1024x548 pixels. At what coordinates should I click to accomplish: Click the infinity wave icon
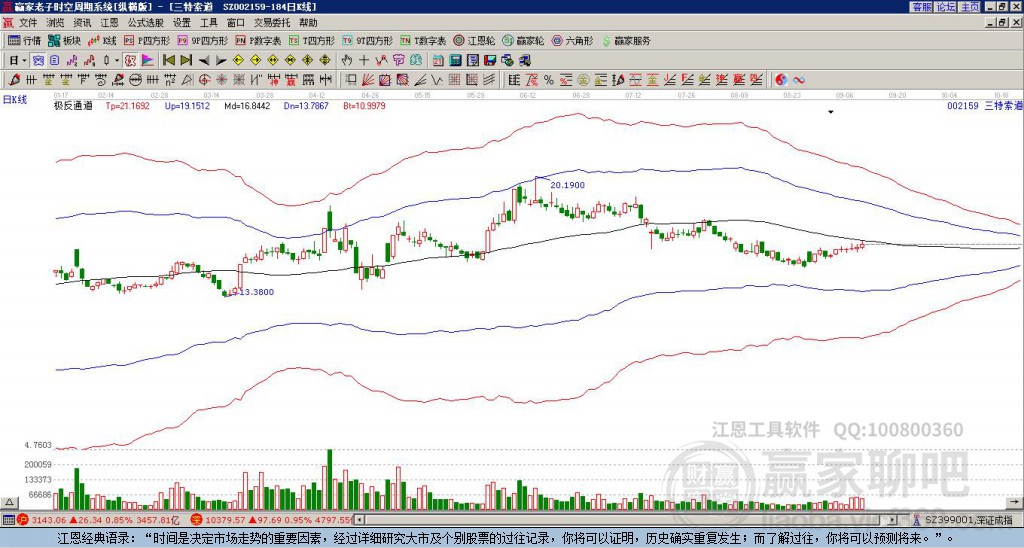pyautogui.click(x=799, y=80)
